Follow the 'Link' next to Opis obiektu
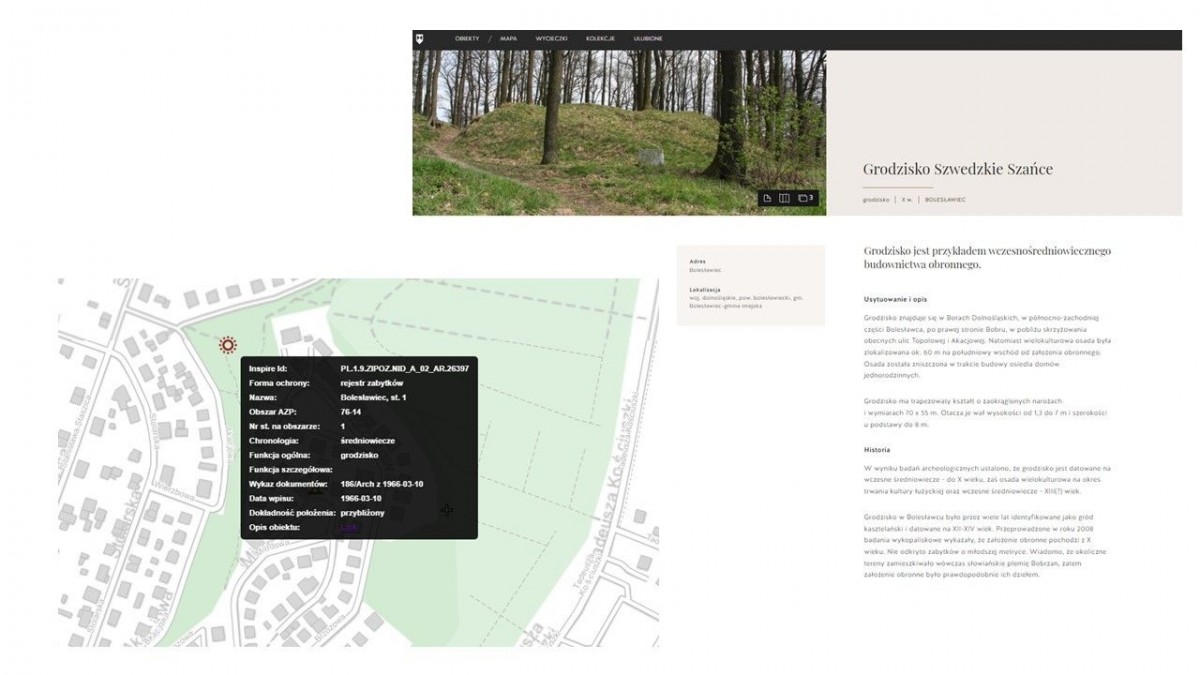 pyautogui.click(x=348, y=527)
